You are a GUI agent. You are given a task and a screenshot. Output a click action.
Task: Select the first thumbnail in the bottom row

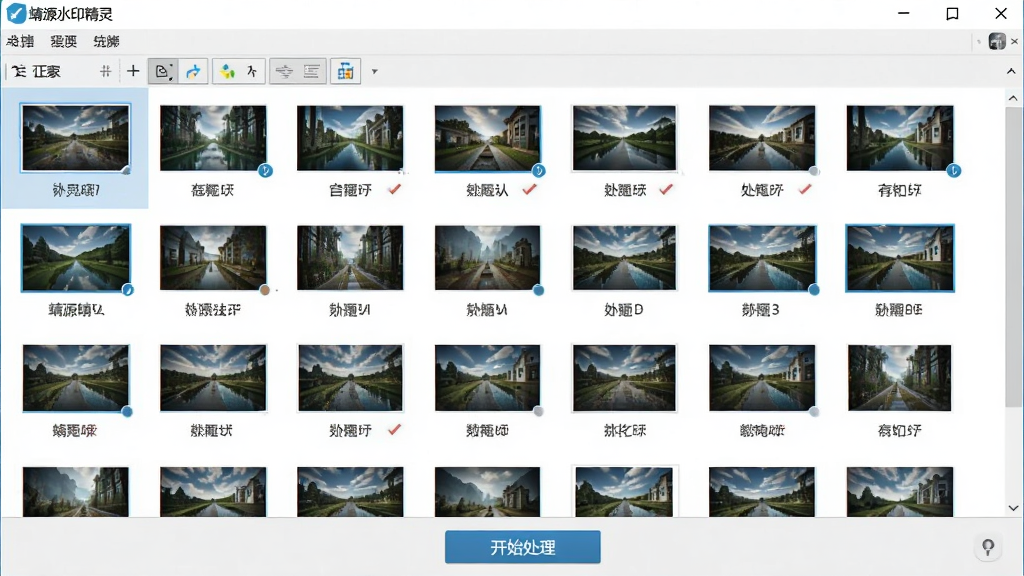click(75, 491)
